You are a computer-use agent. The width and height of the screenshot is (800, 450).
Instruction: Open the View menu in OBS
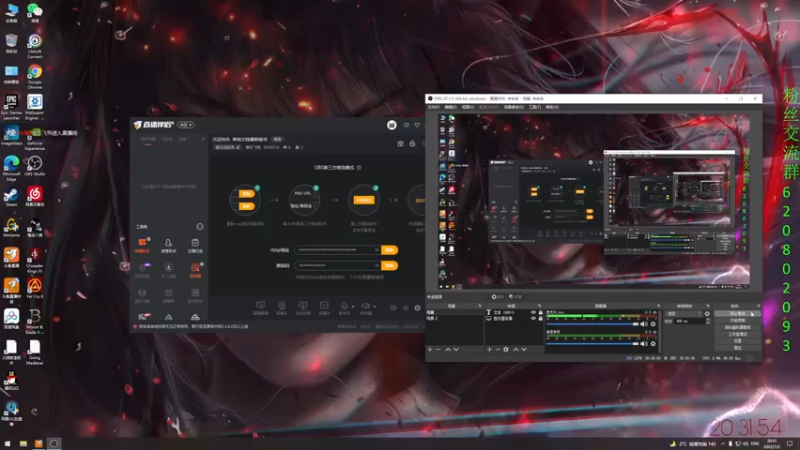coord(468,107)
